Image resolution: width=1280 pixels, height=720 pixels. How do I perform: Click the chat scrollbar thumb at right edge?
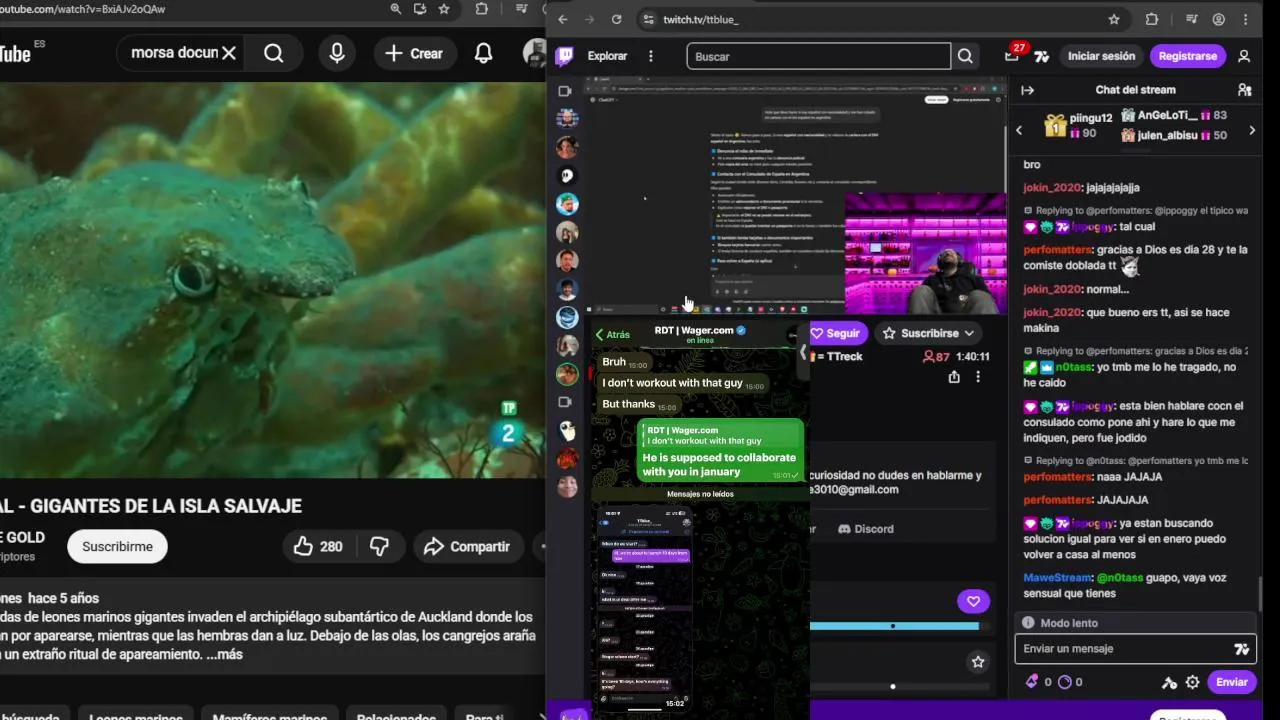1259,592
